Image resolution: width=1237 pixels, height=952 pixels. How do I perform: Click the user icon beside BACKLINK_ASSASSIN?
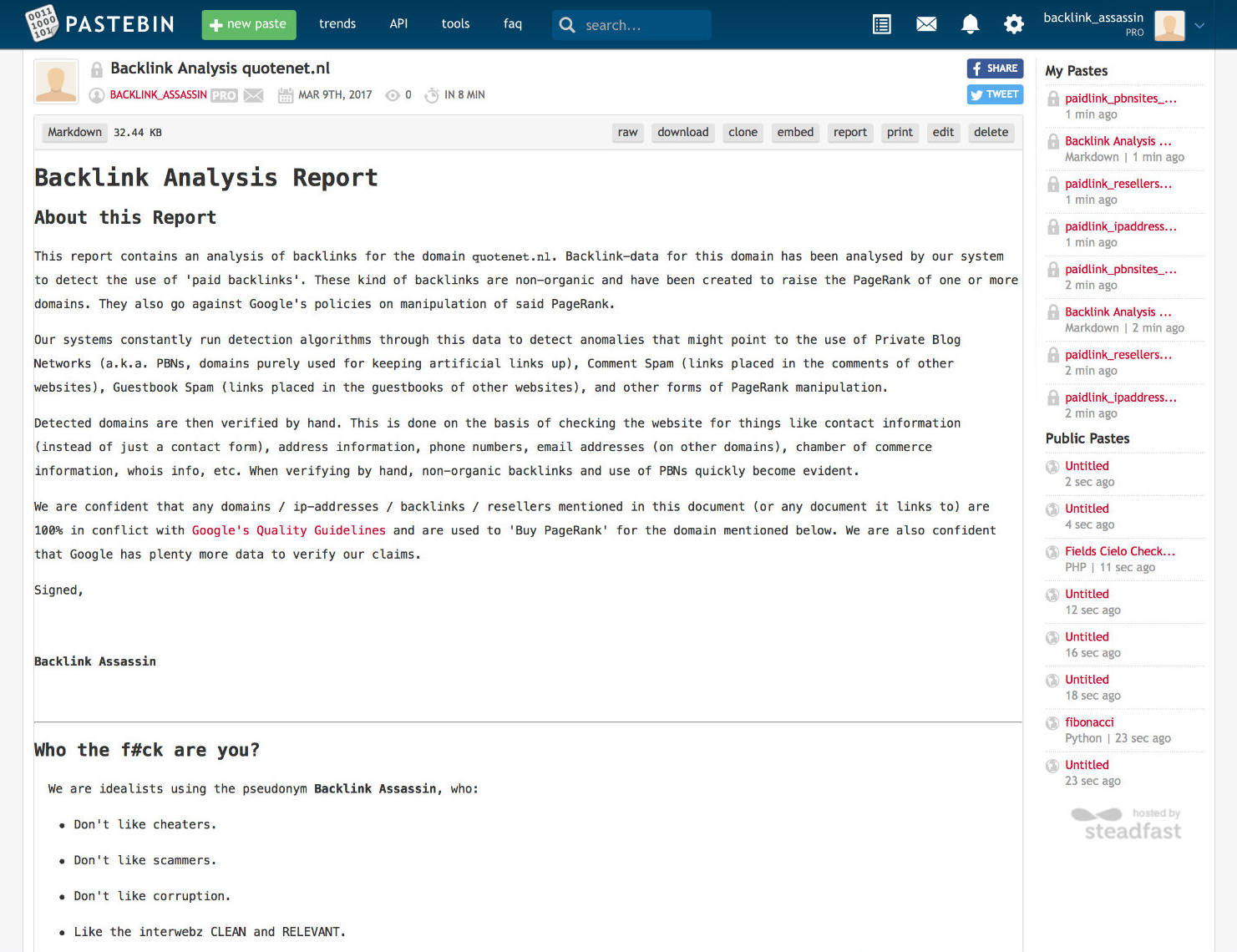pyautogui.click(x=96, y=95)
